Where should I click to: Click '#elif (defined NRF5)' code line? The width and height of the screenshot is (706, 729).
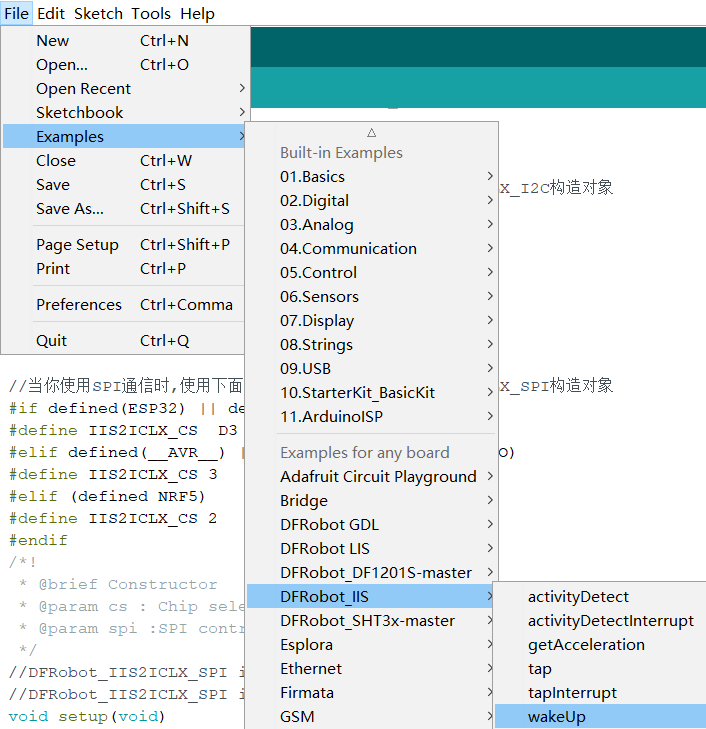(x=107, y=497)
